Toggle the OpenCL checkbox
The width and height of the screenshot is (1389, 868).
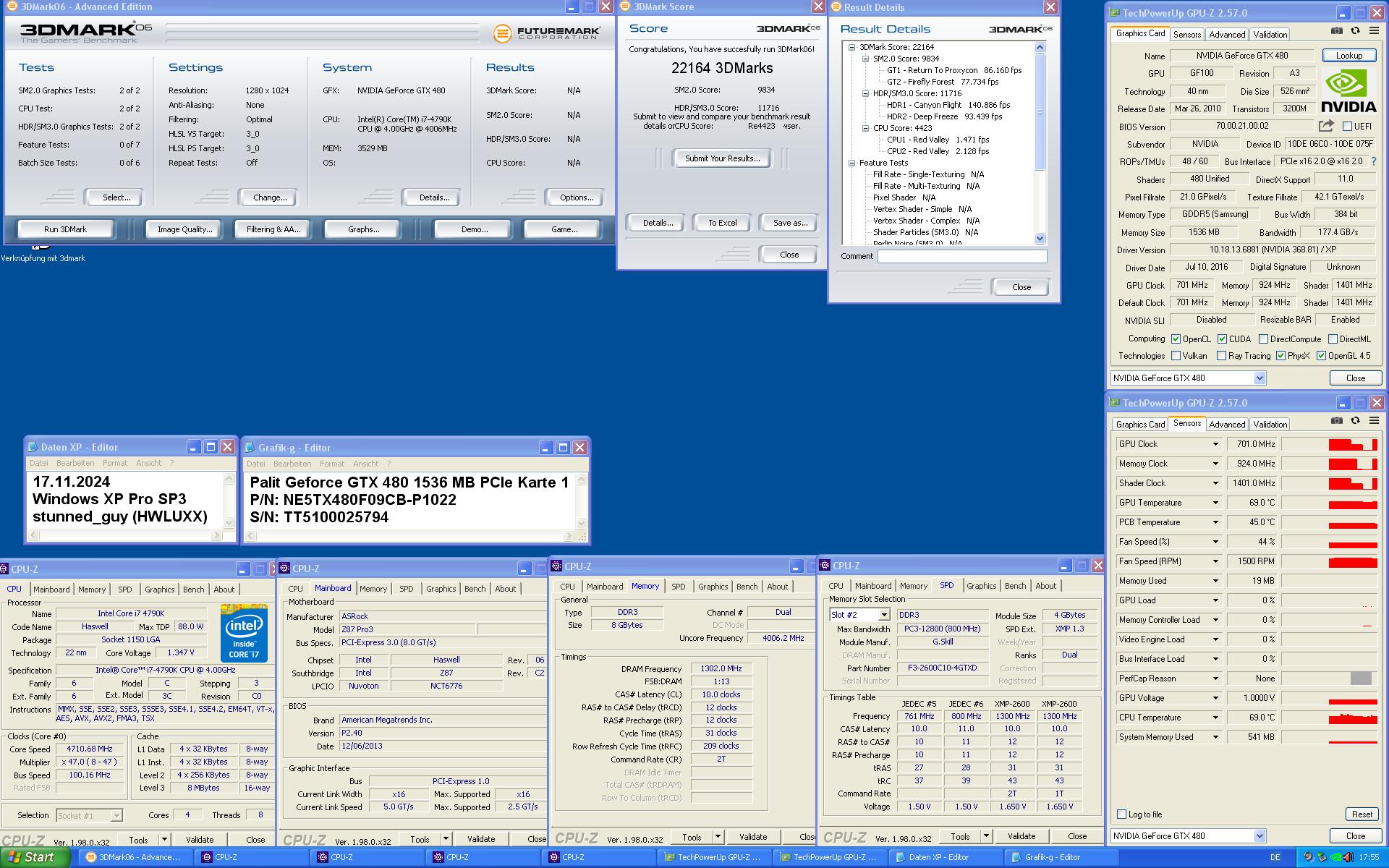tap(1176, 339)
